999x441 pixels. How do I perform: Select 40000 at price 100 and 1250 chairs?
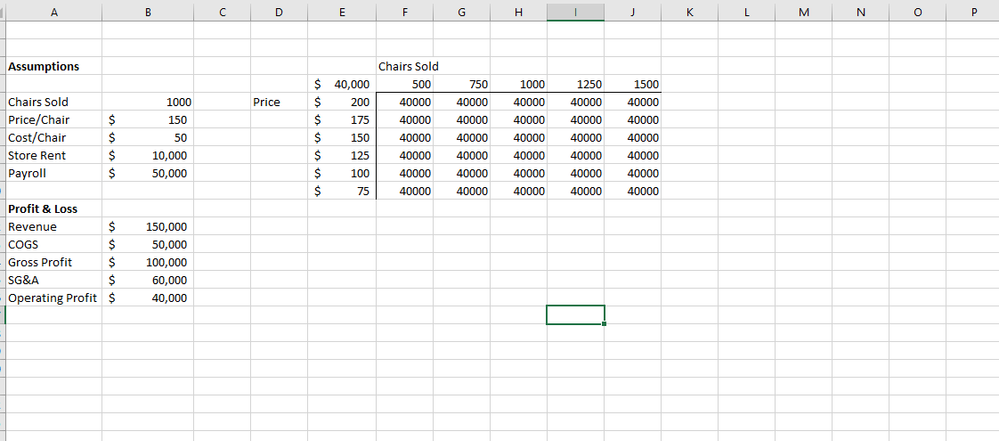tap(575, 173)
